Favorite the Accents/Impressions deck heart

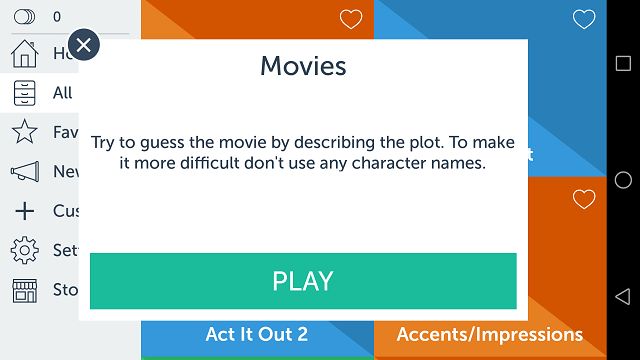(x=584, y=199)
